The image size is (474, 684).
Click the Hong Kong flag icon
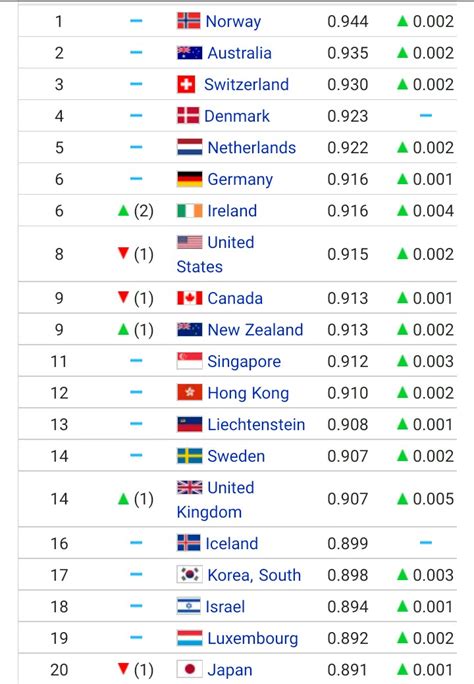(190, 393)
